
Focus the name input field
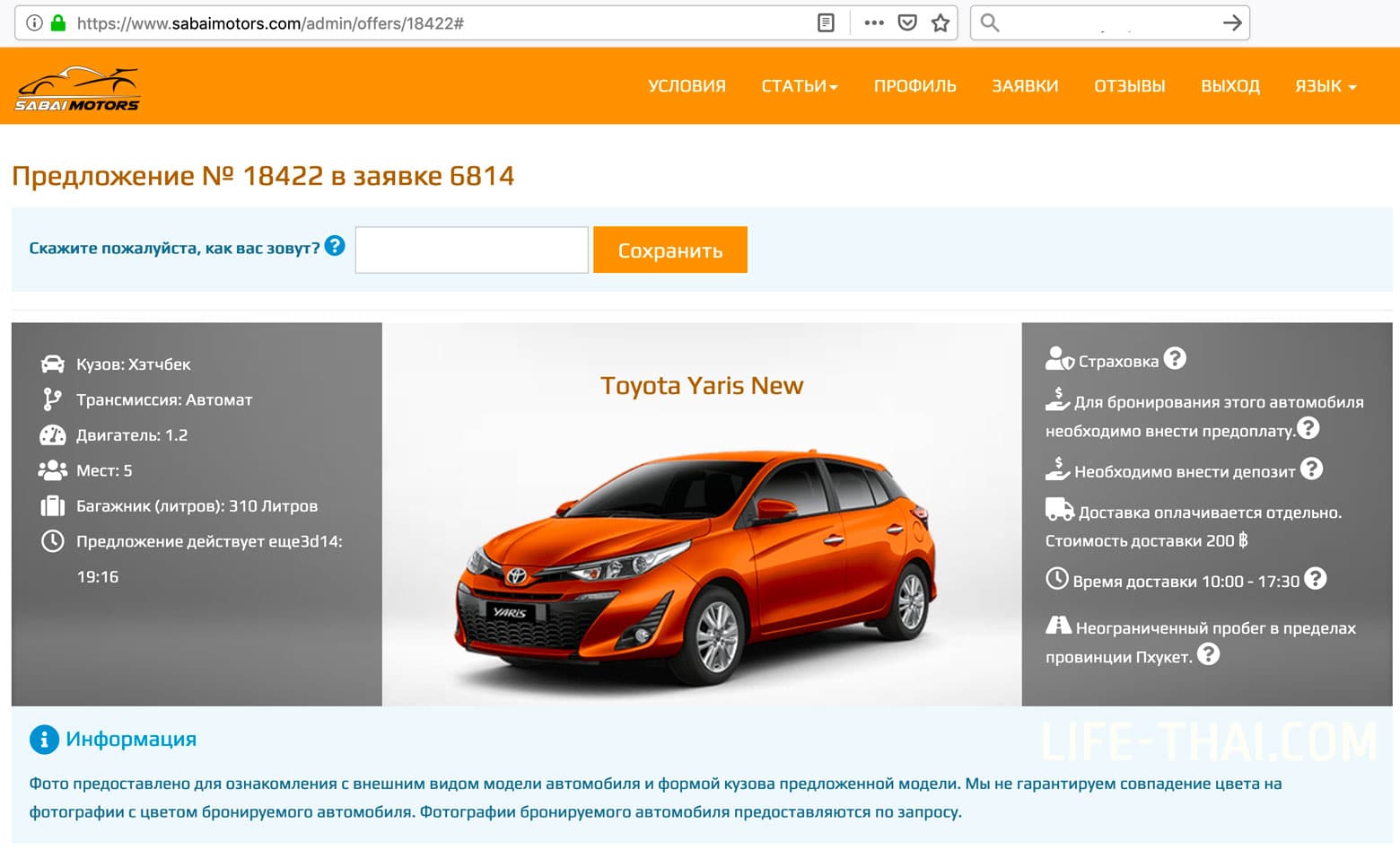pos(472,250)
